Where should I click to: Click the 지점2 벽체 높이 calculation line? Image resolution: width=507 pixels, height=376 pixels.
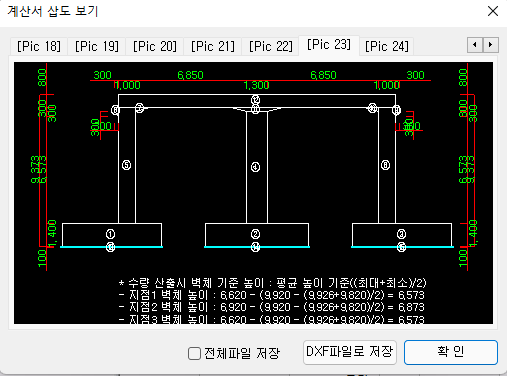272,307
